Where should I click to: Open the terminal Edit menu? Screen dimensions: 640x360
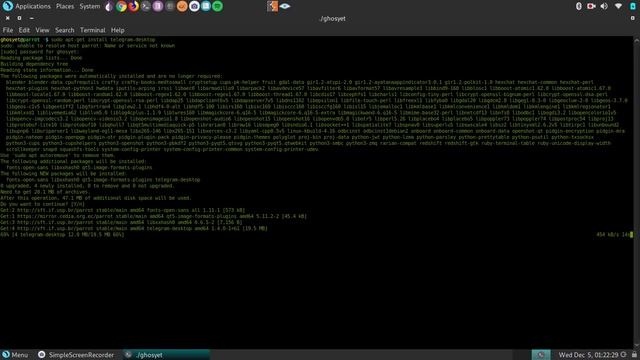click(x=24, y=30)
